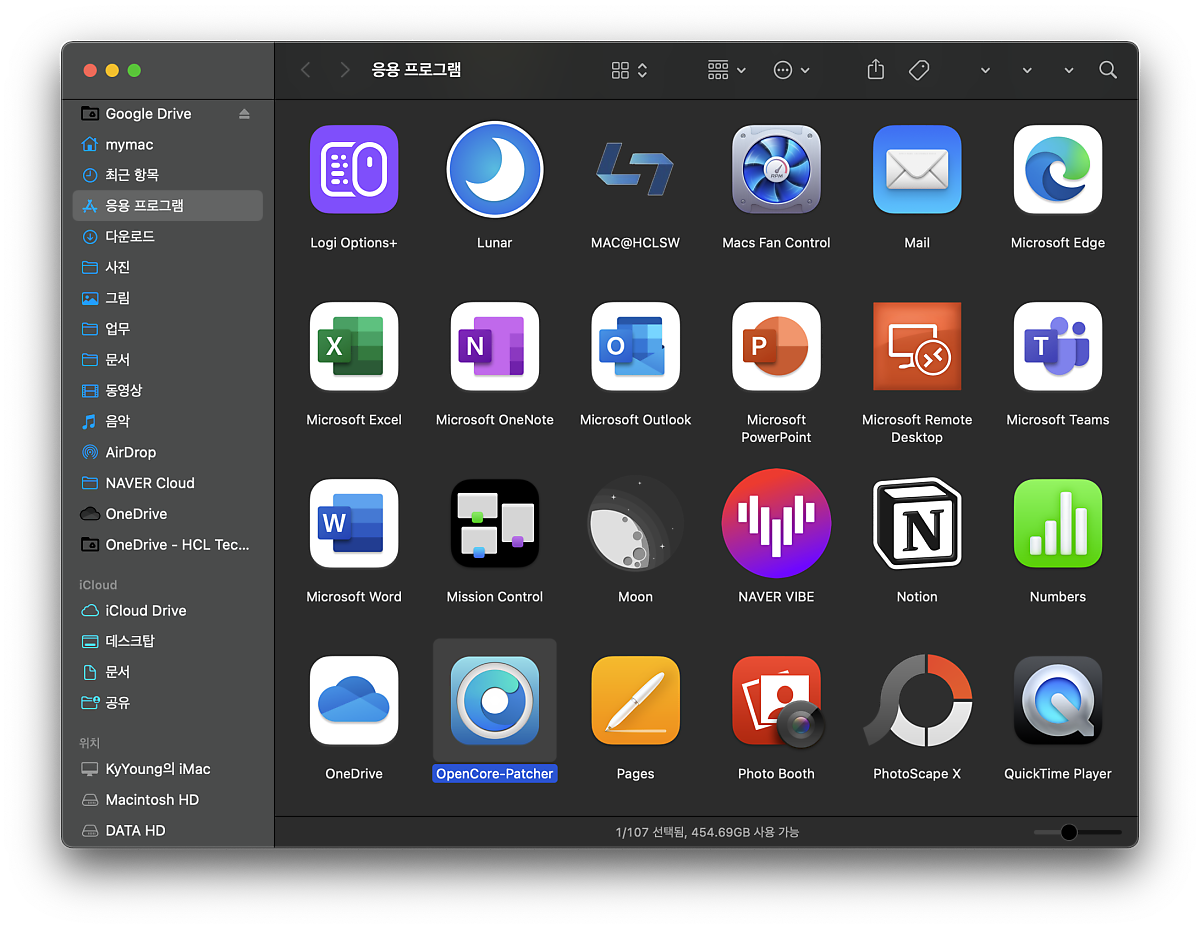Screen dimensions: 1200x929
Task: Select the Microsoft Outlook icon
Action: [635, 346]
